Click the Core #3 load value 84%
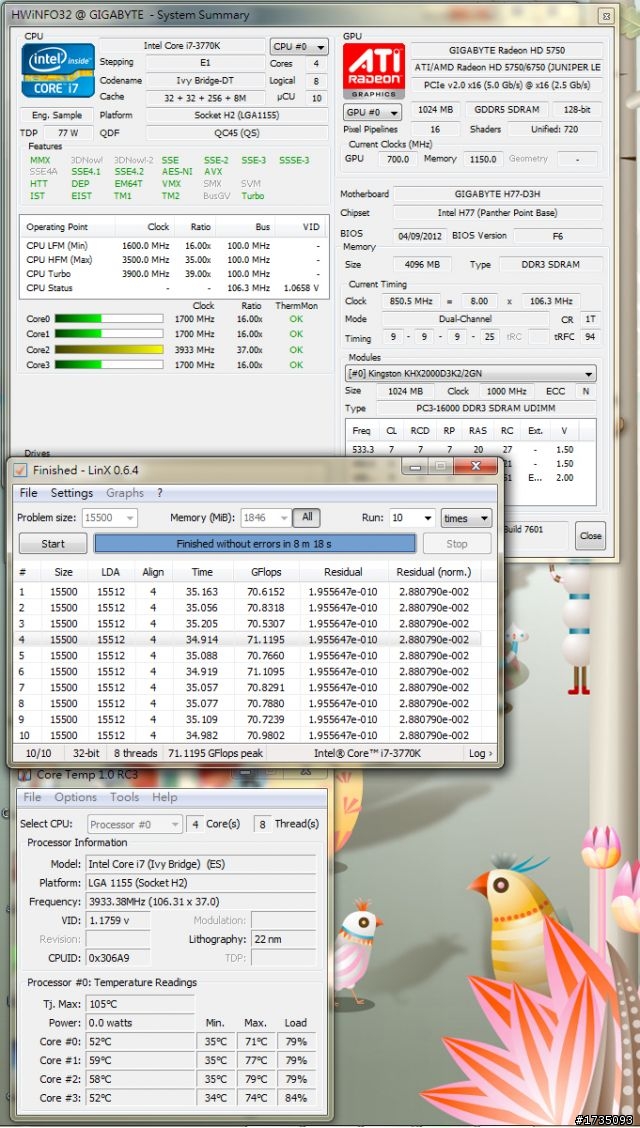The image size is (640, 1128). coord(296,1098)
